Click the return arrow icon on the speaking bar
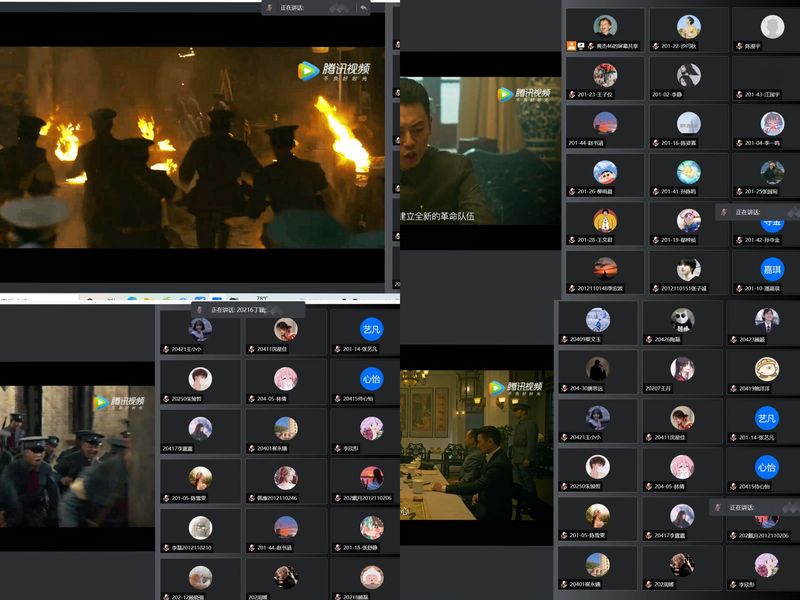The image size is (800, 600). tap(363, 8)
